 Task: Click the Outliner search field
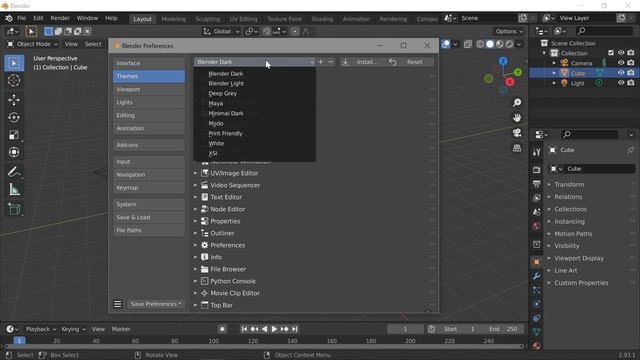tap(604, 31)
